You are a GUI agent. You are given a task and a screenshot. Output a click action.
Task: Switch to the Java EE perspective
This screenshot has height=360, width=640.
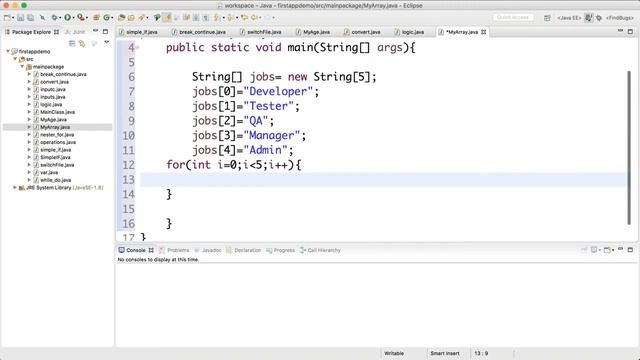569,18
